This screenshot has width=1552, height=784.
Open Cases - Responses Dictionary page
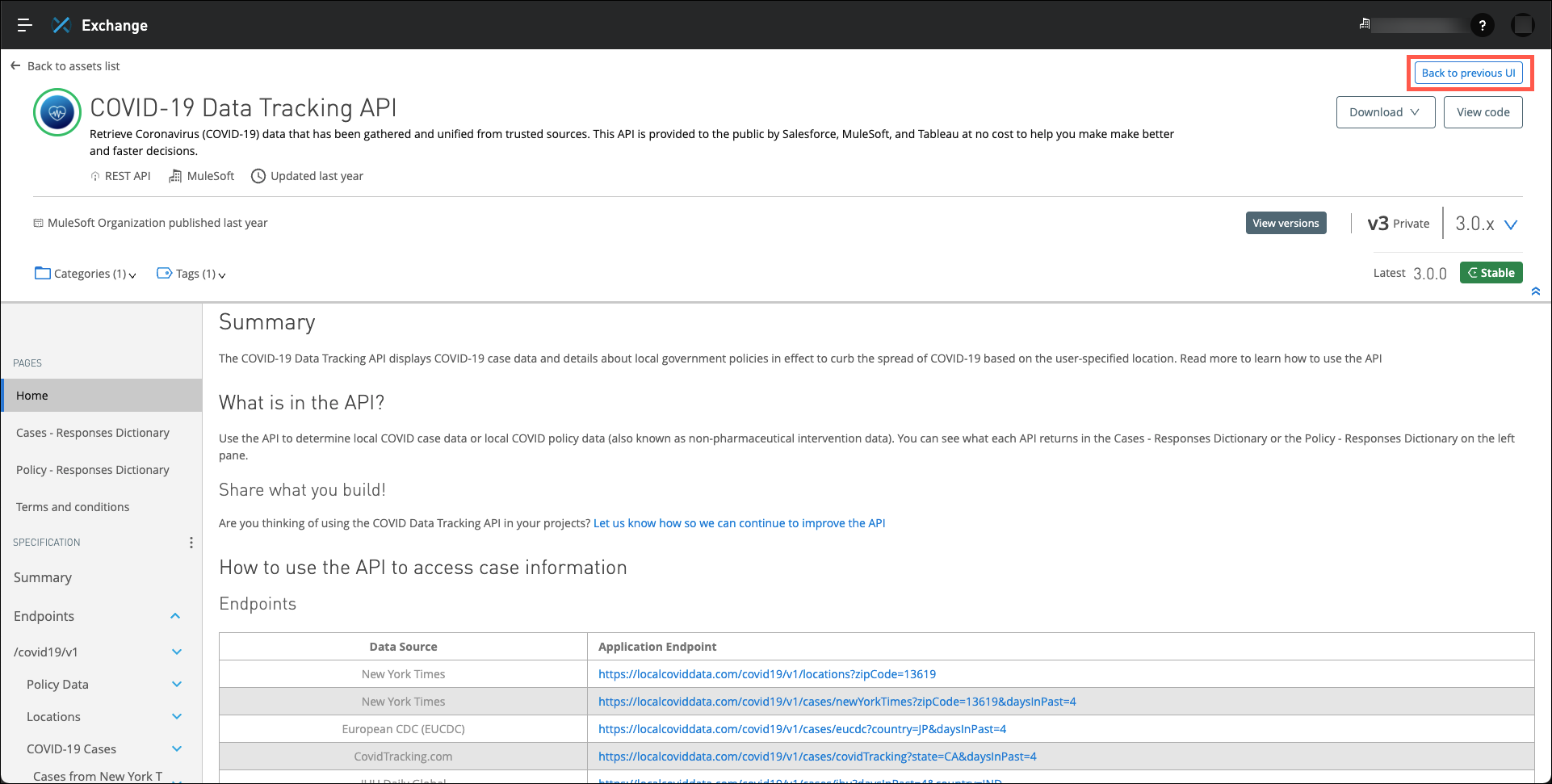point(93,433)
